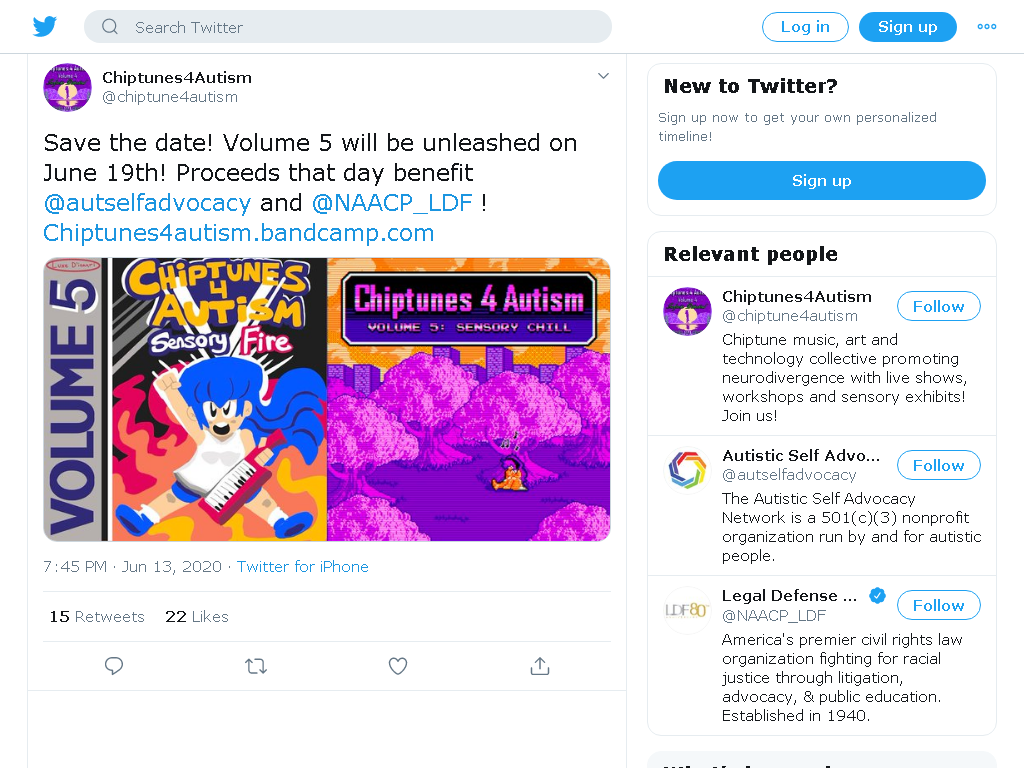
Task: Open the @NAACP_LDF mention in tweet
Action: tap(392, 202)
